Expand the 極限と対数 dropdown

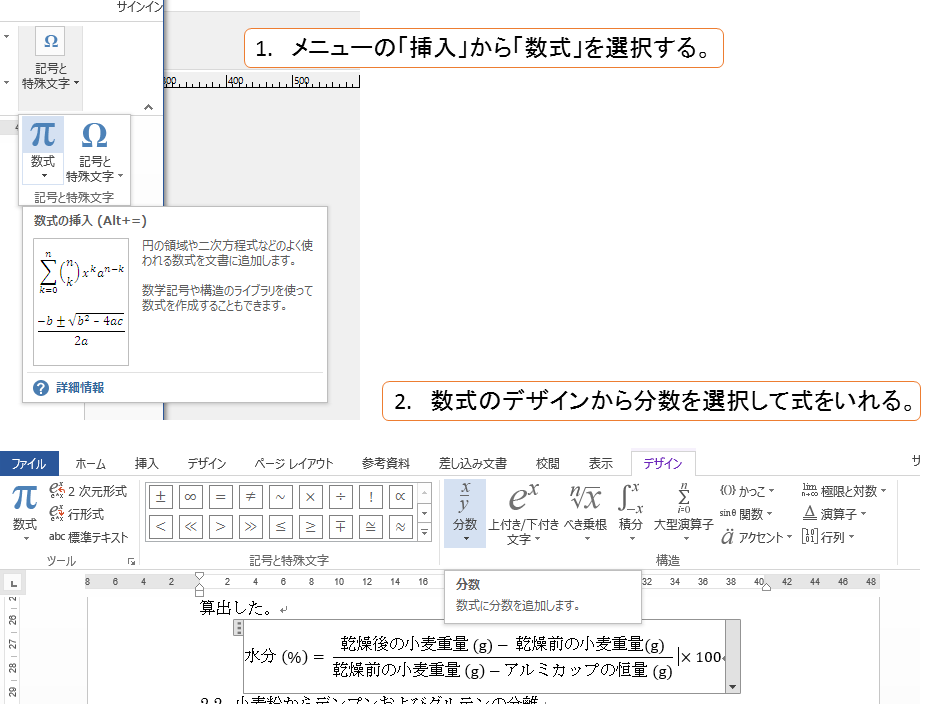(x=844, y=491)
